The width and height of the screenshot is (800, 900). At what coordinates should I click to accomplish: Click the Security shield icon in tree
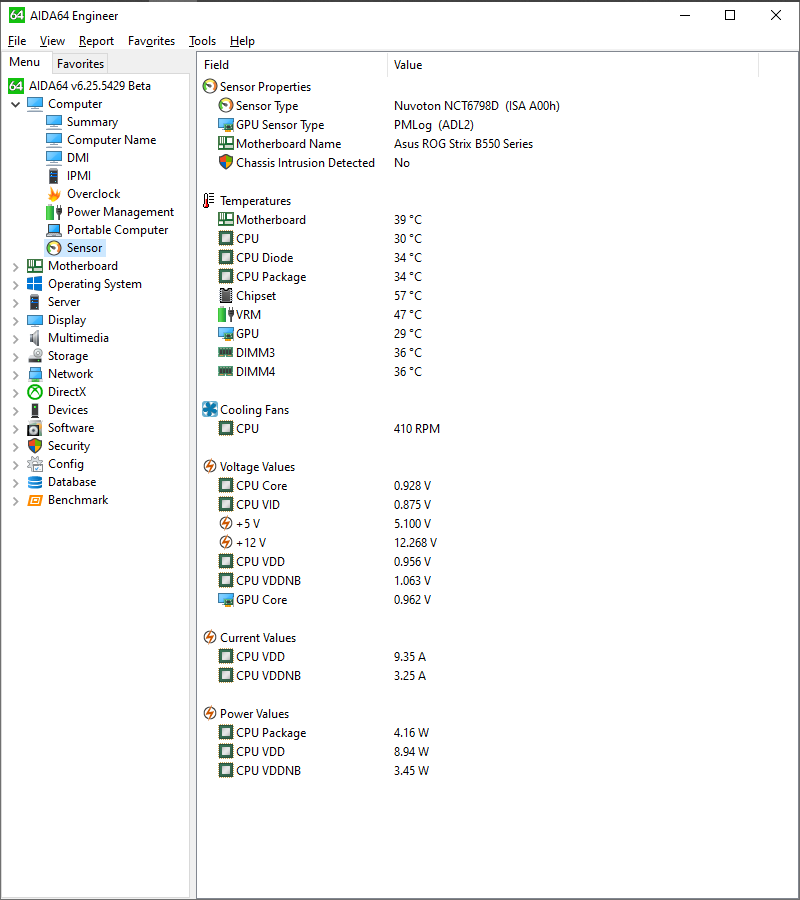[x=35, y=445]
